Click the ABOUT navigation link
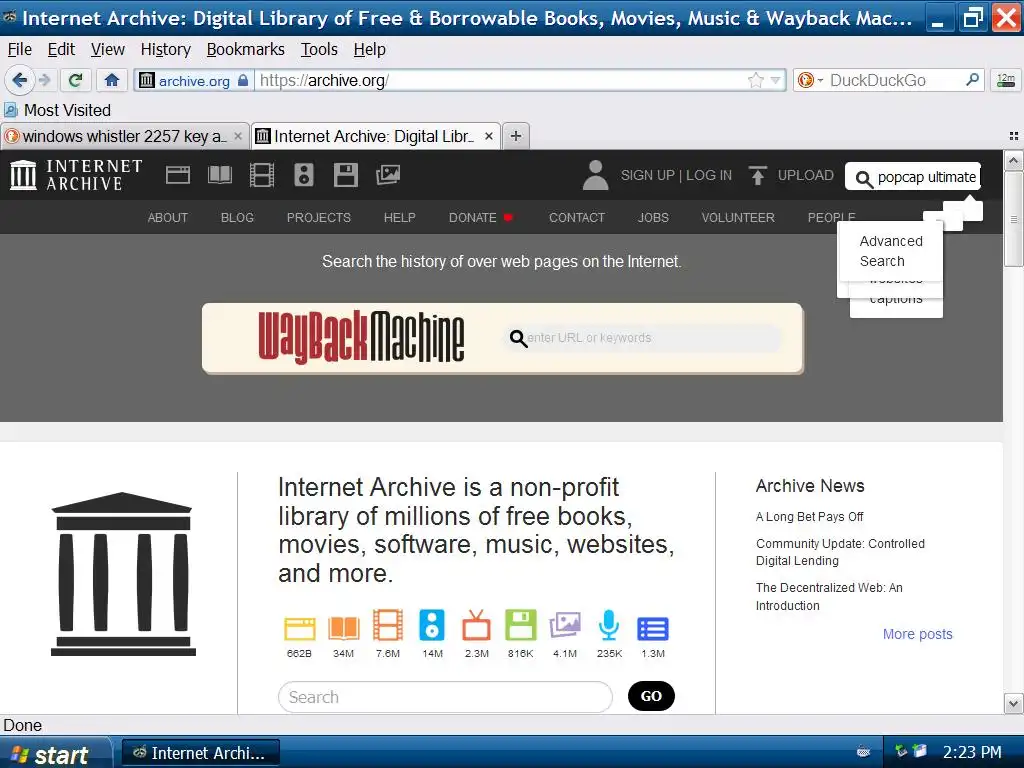 168,217
